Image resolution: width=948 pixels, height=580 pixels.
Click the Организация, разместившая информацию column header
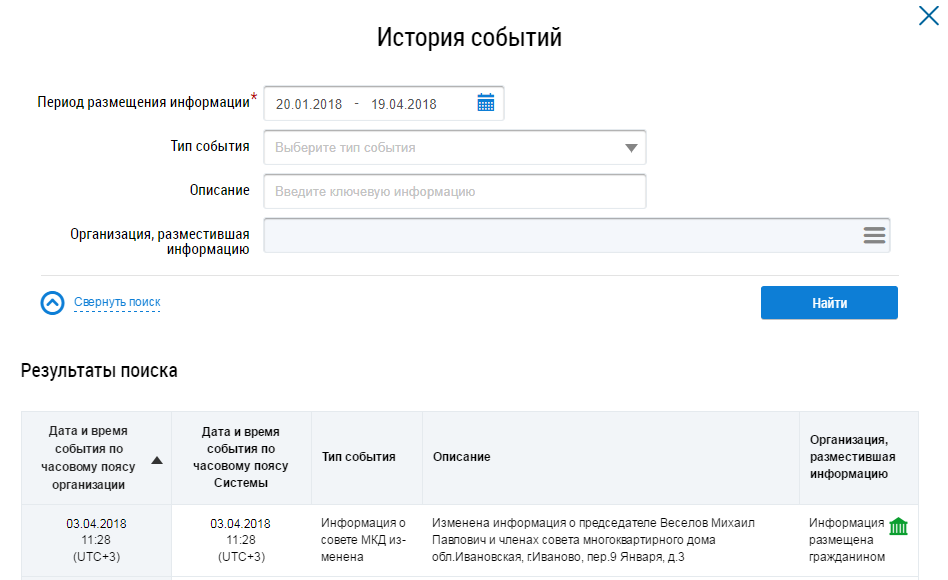point(849,457)
